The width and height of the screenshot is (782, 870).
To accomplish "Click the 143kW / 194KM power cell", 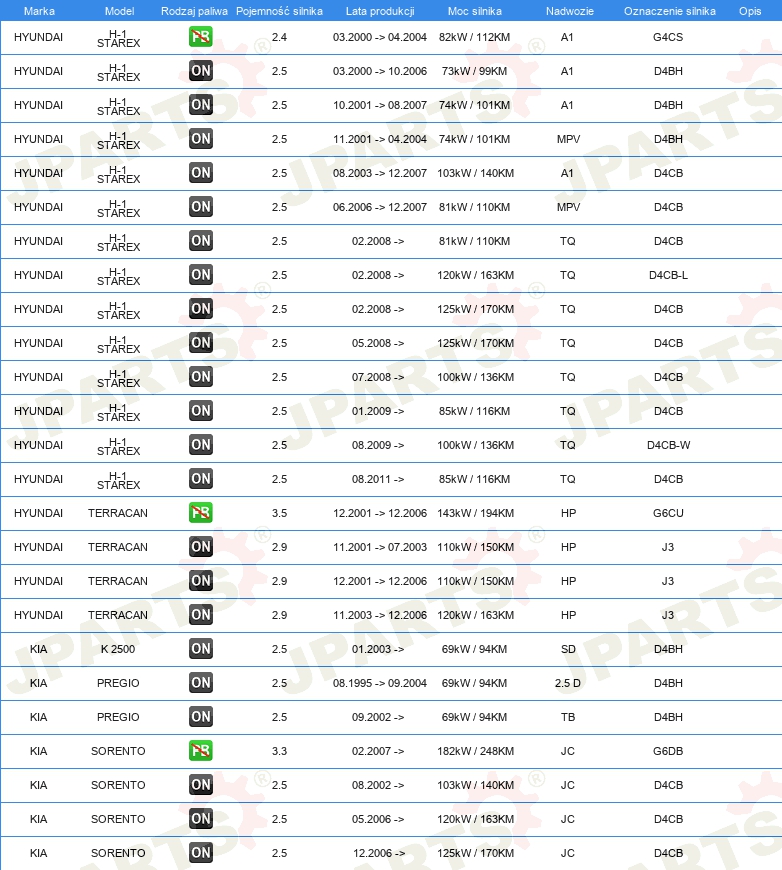I will click(476, 513).
